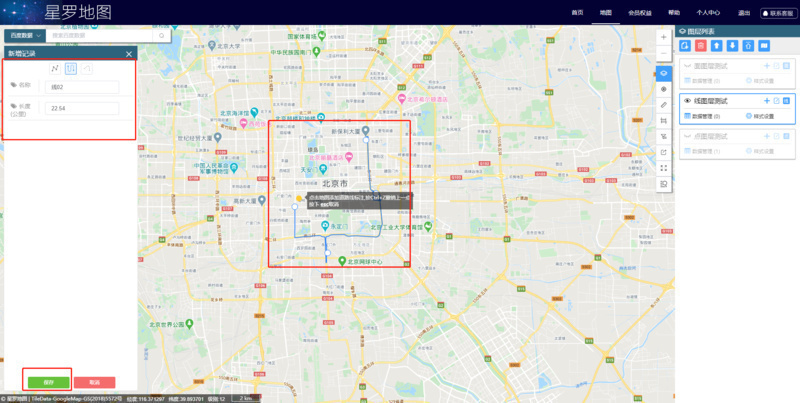800x403 pixels.
Task: Open the 地图 nav tab
Action: coord(606,13)
